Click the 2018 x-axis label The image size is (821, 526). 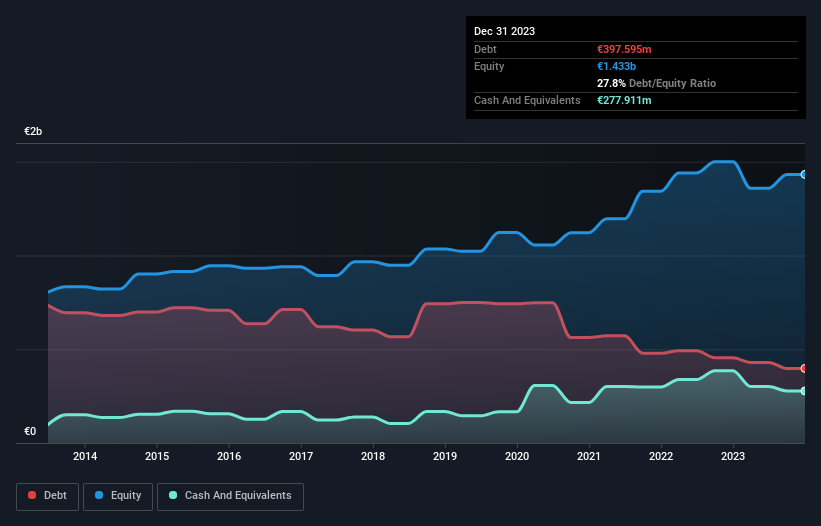(x=373, y=456)
